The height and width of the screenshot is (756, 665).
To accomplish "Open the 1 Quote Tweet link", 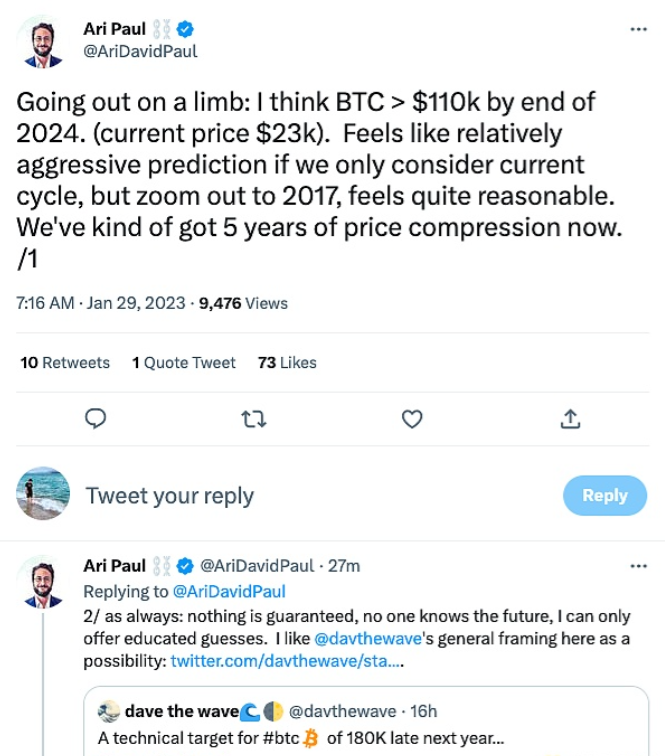I will 184,363.
